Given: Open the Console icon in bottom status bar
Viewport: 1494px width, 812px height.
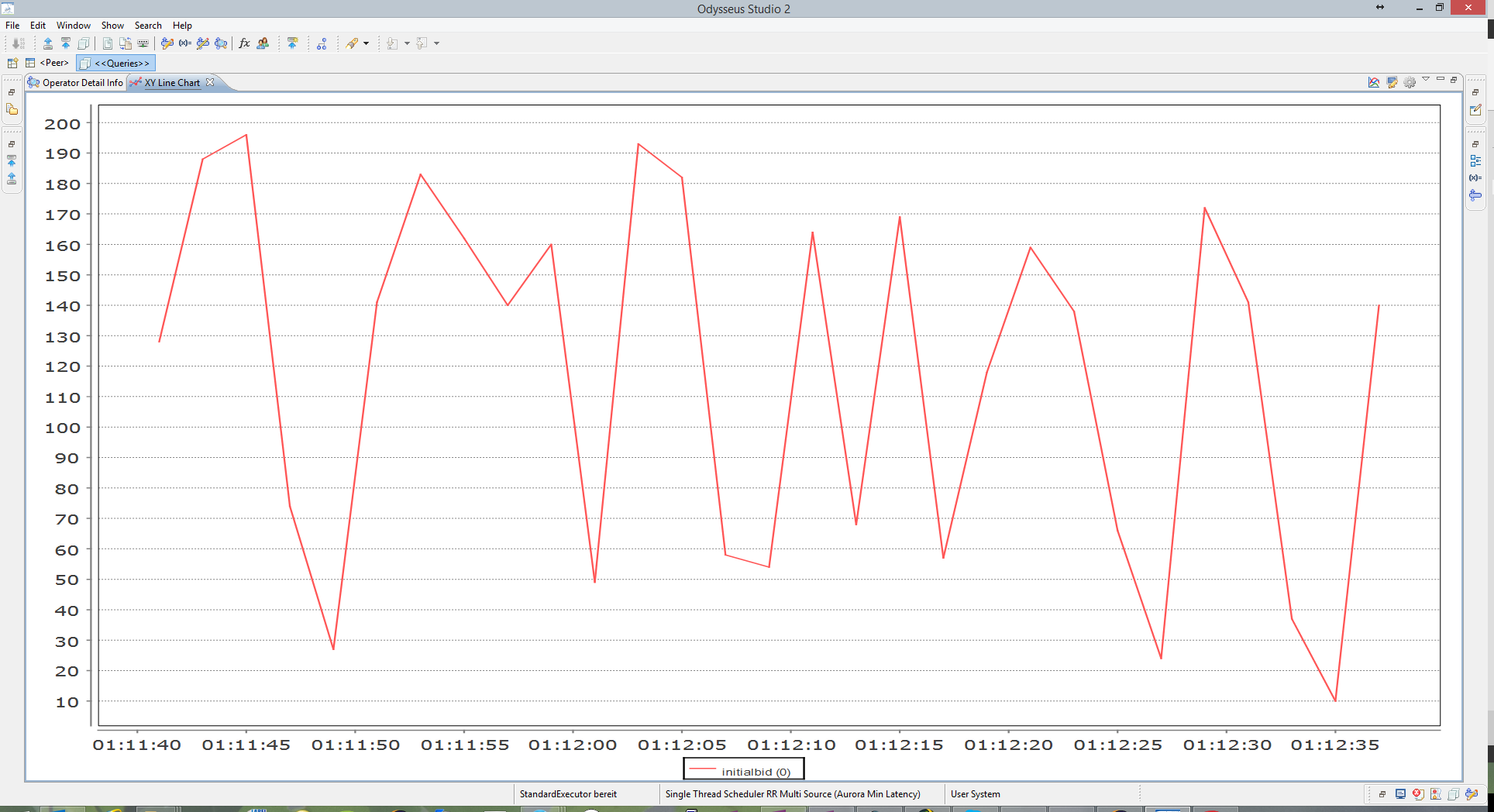Looking at the screenshot, I should coord(1400,794).
